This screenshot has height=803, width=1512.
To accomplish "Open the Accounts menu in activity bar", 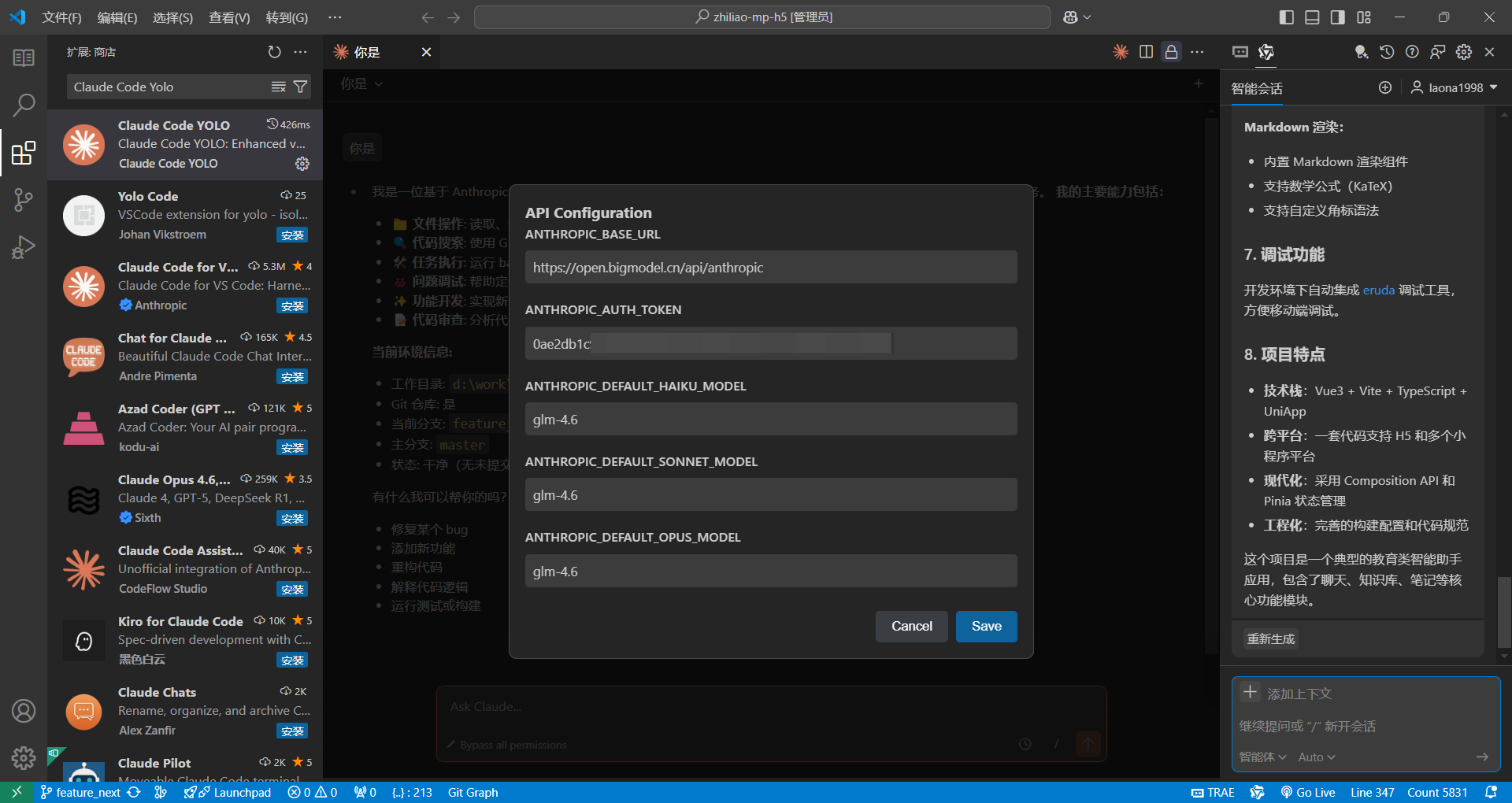I will (x=24, y=711).
